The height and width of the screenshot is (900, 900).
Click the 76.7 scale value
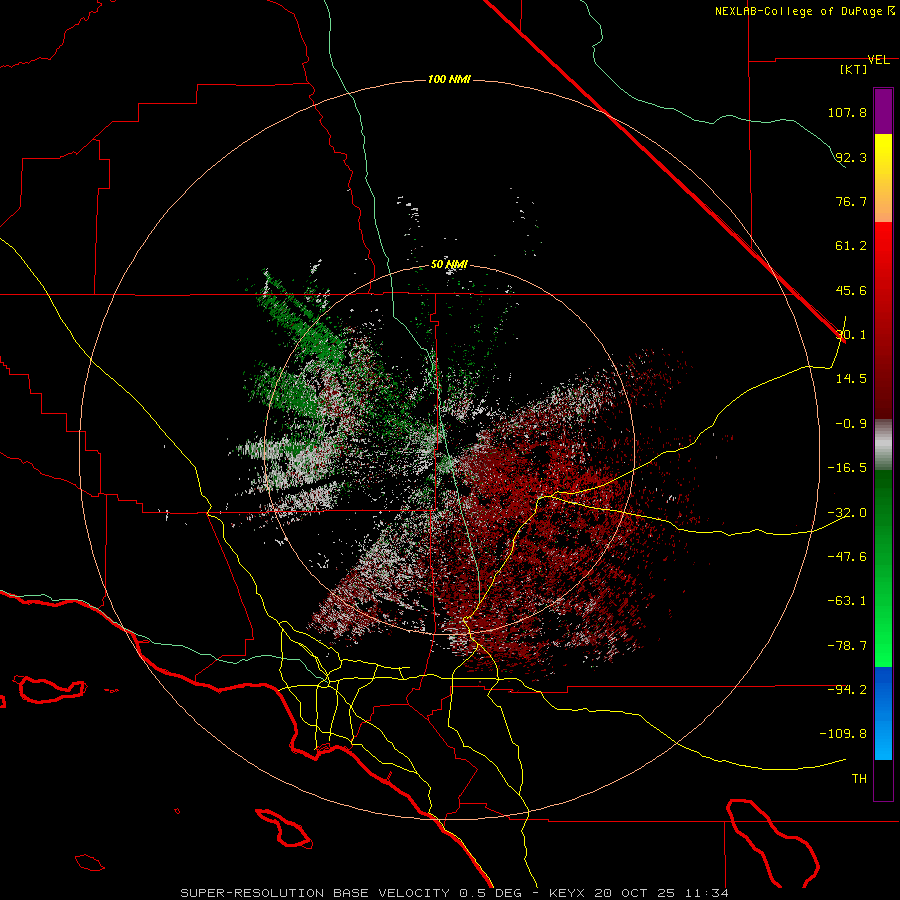851,201
